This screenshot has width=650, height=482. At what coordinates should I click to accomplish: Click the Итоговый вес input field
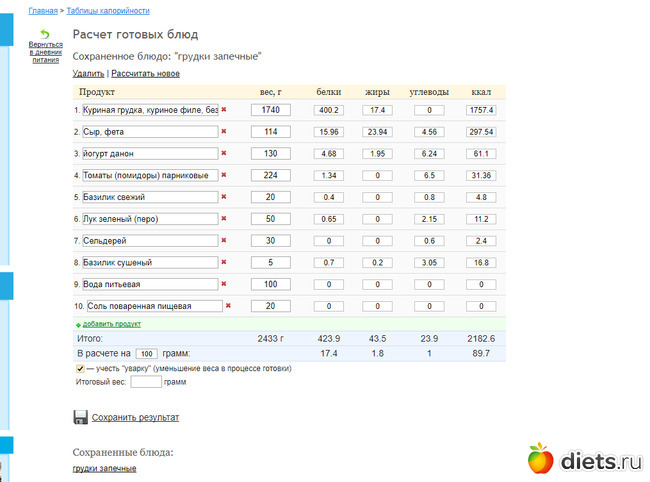point(146,381)
